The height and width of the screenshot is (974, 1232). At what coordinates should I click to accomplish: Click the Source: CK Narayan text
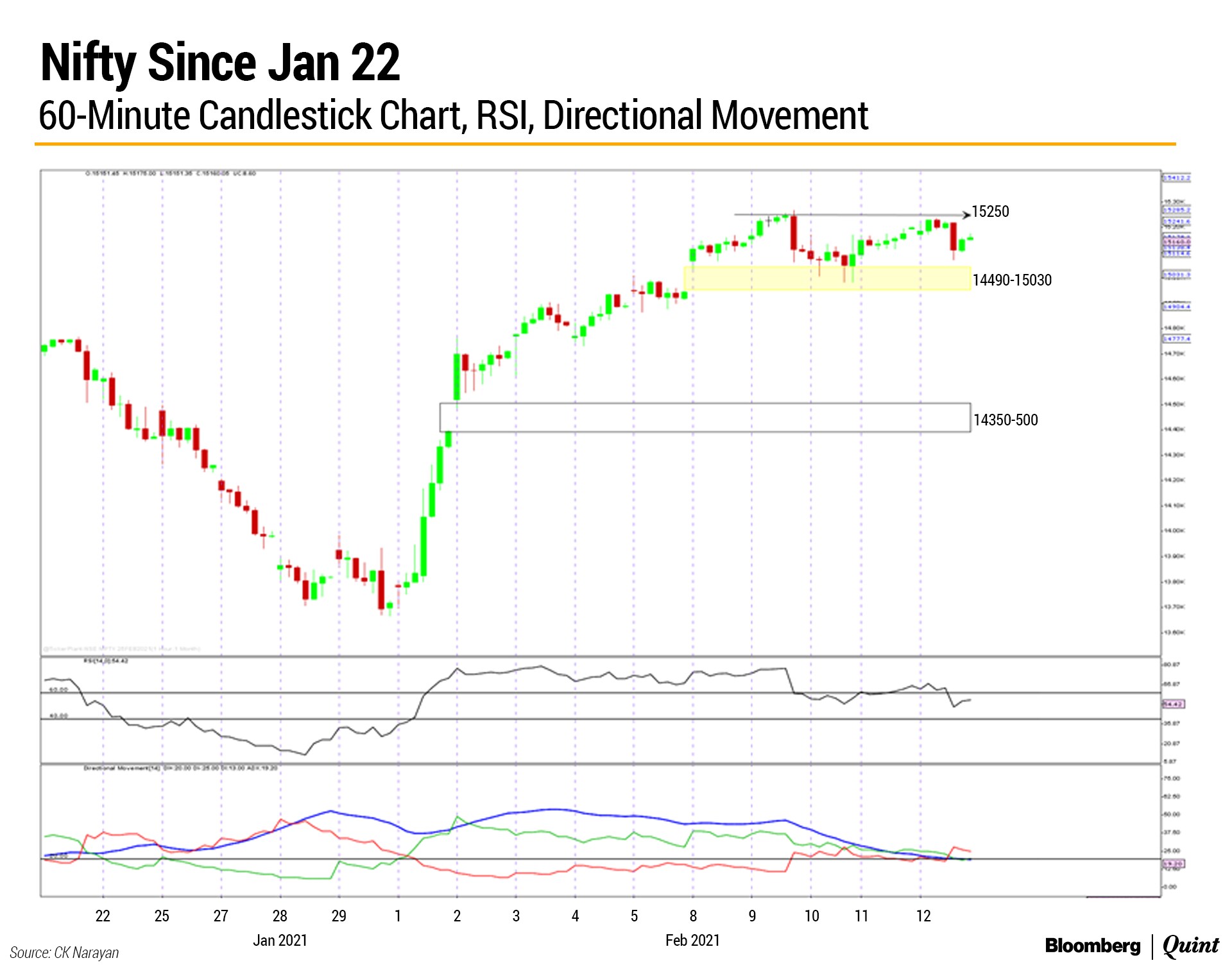pyautogui.click(x=64, y=952)
